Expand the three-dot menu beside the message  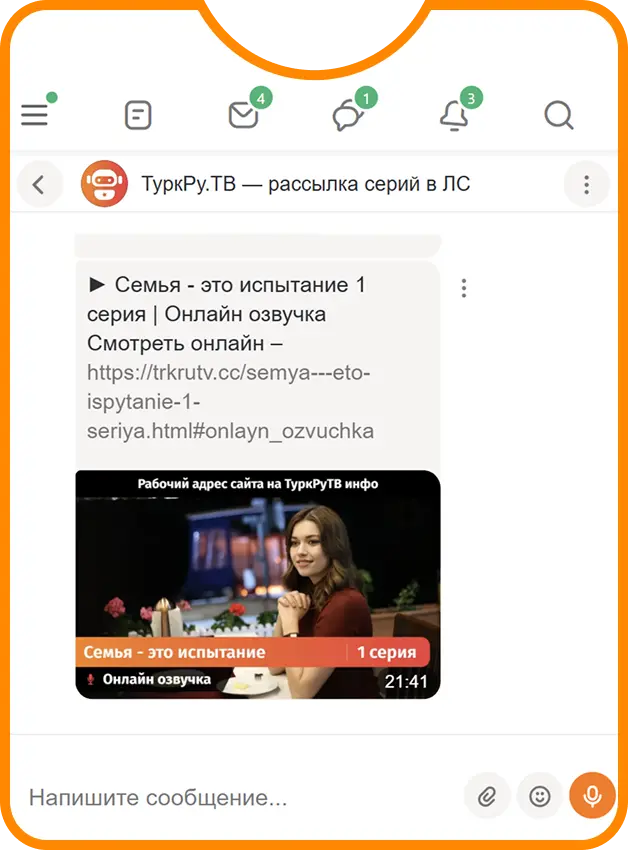click(464, 288)
